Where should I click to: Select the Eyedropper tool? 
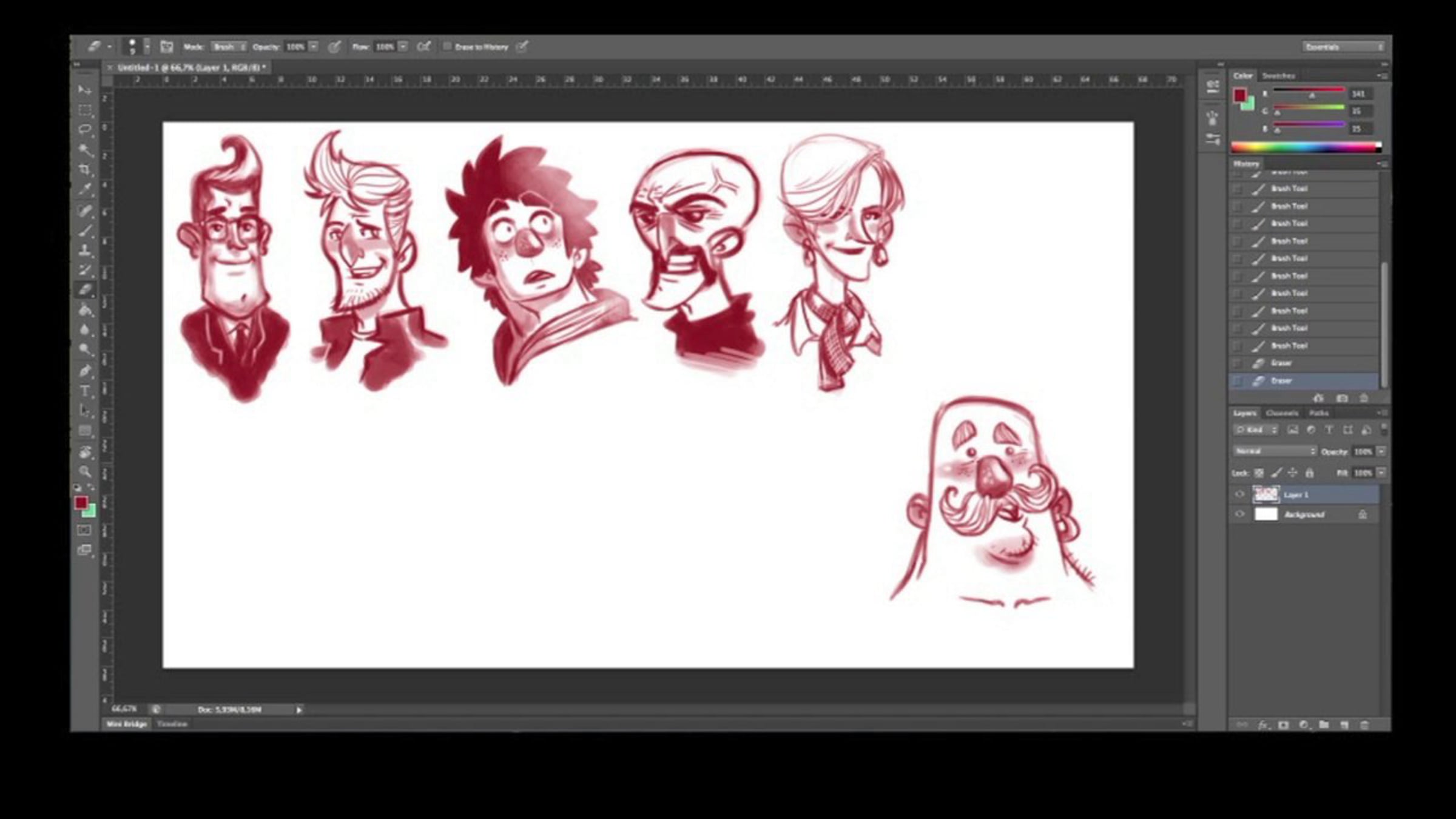coord(85,189)
